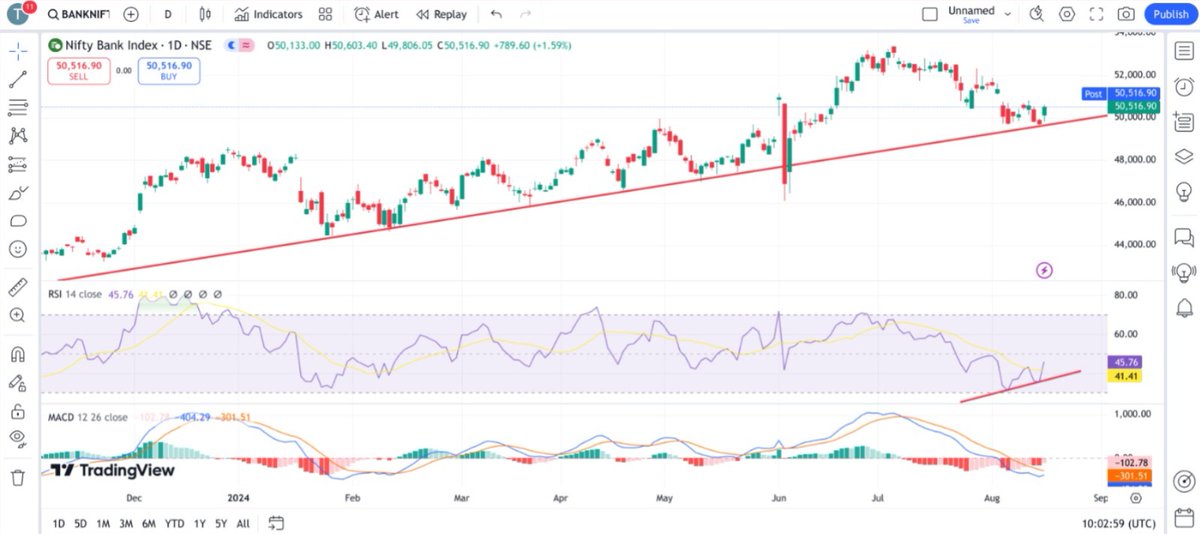Open the emoji icons tool
The image size is (1200, 534).
[x=18, y=249]
